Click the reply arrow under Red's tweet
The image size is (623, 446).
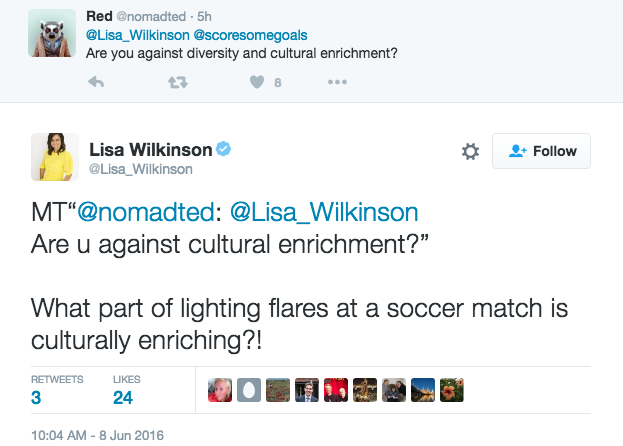click(x=97, y=83)
